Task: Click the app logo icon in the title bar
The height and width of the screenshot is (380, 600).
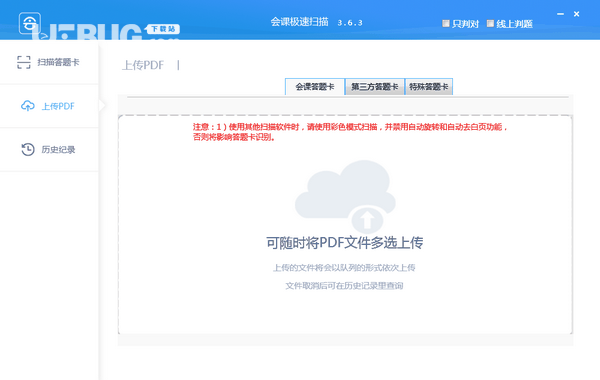Action: coord(30,23)
